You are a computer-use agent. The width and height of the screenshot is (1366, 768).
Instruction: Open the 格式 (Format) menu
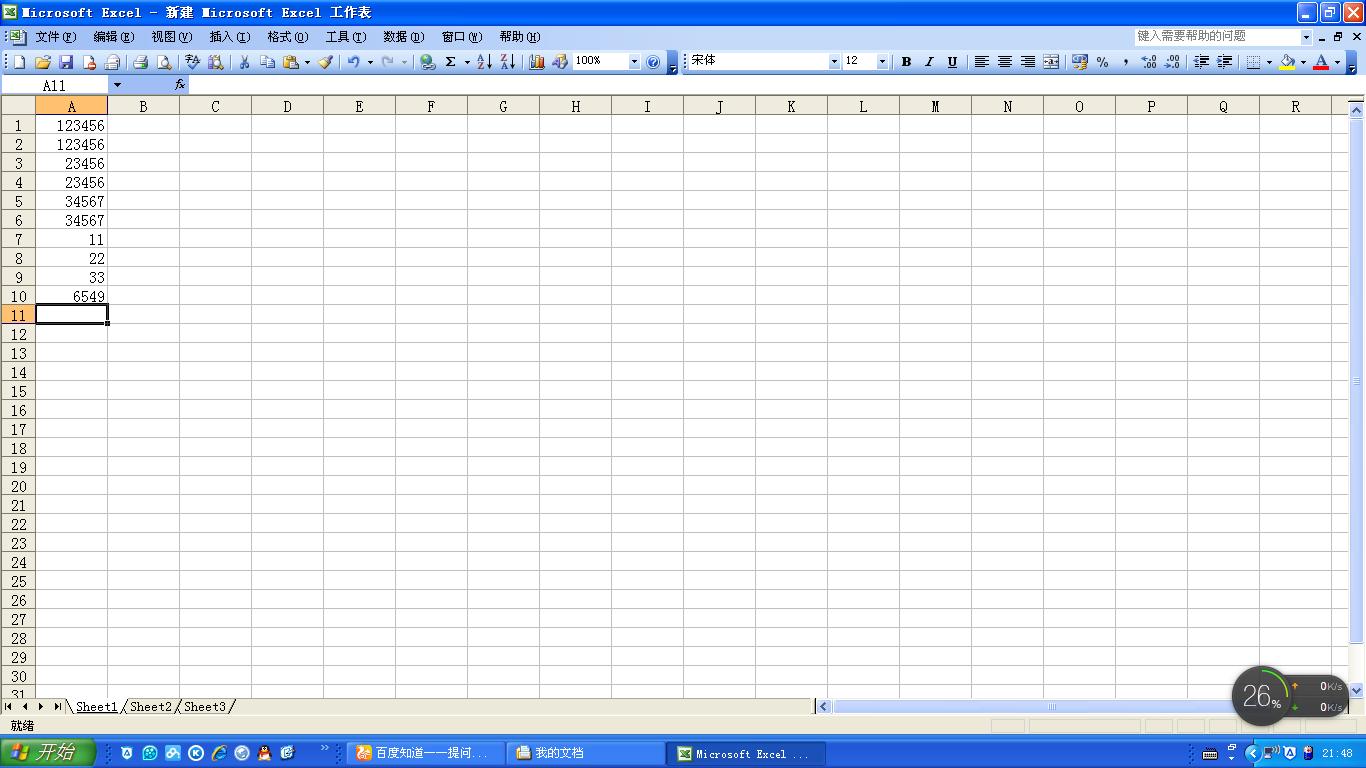point(287,37)
